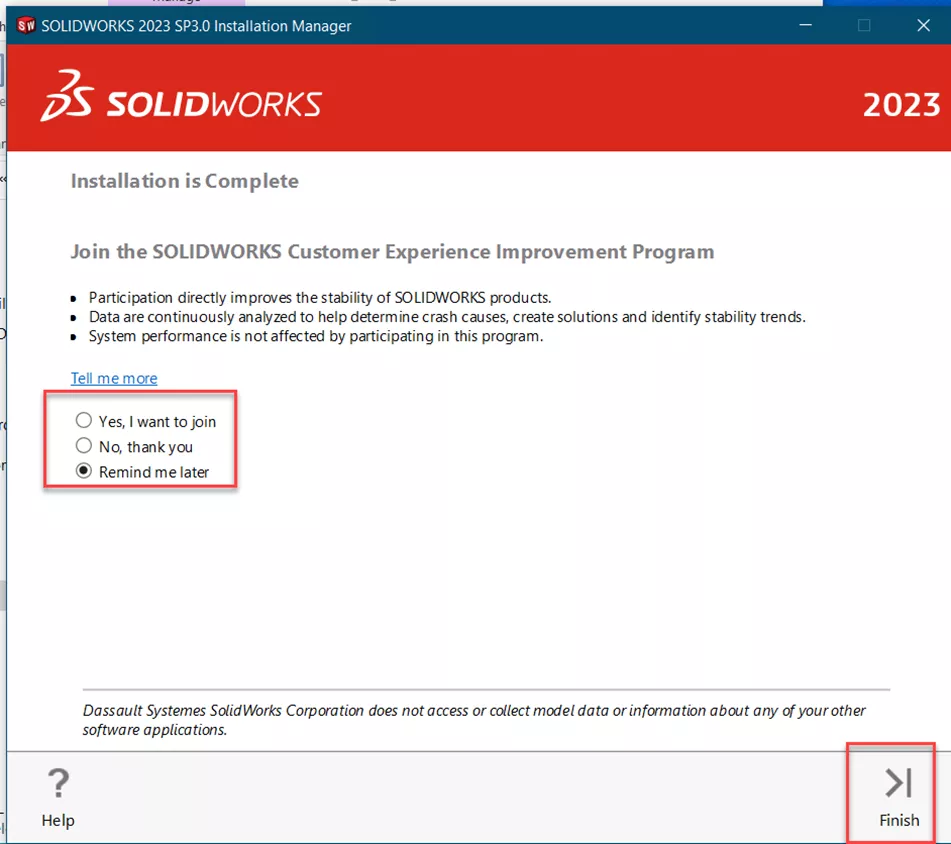Click the 'Data are continuously analyzed' bullet text
This screenshot has width=951, height=844.
tap(447, 317)
